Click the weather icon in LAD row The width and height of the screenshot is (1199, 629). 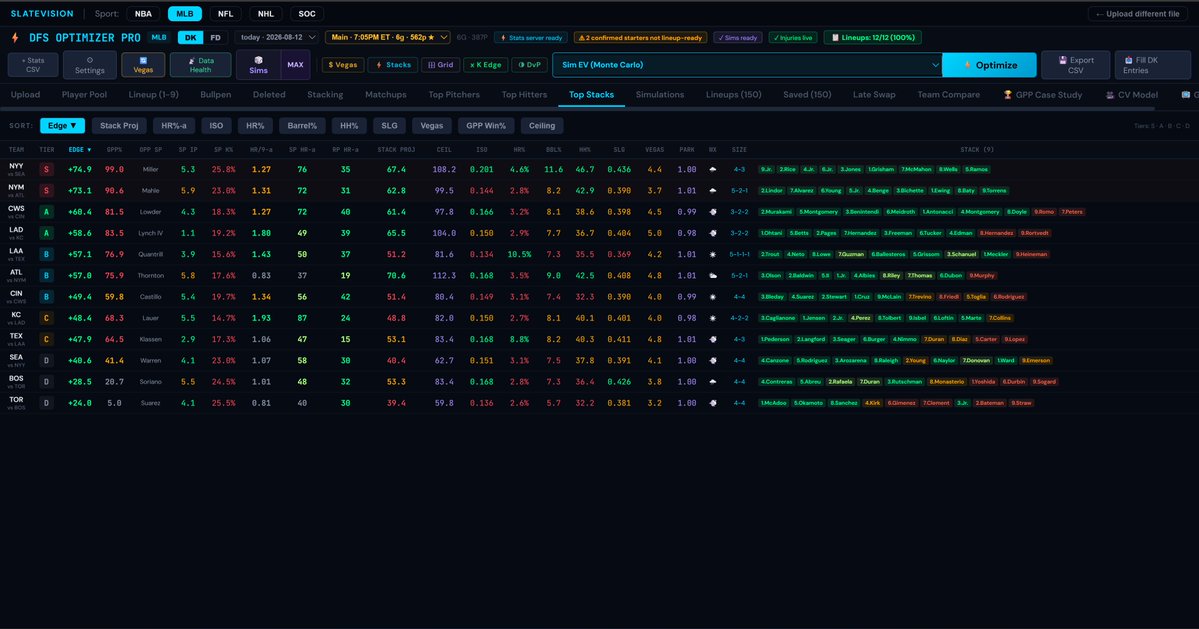click(x=713, y=233)
